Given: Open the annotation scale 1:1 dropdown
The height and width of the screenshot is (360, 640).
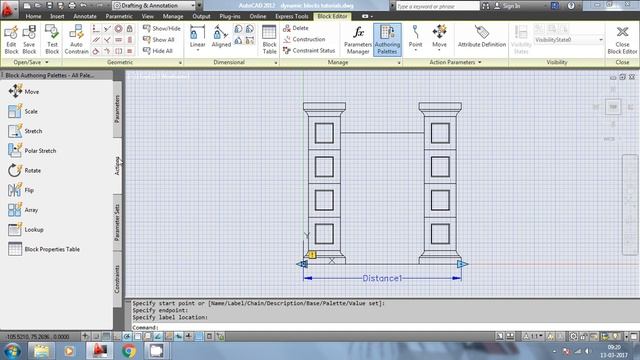Looking at the screenshot, I should 533,336.
